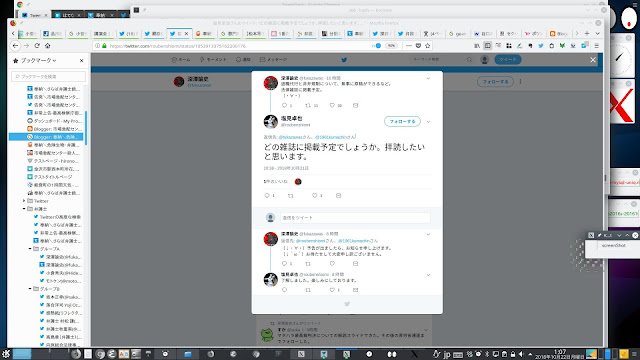Screen dimensions: 640x360
Task: Click the forward arrow in Firefox toolbar
Action: tap(27, 46)
